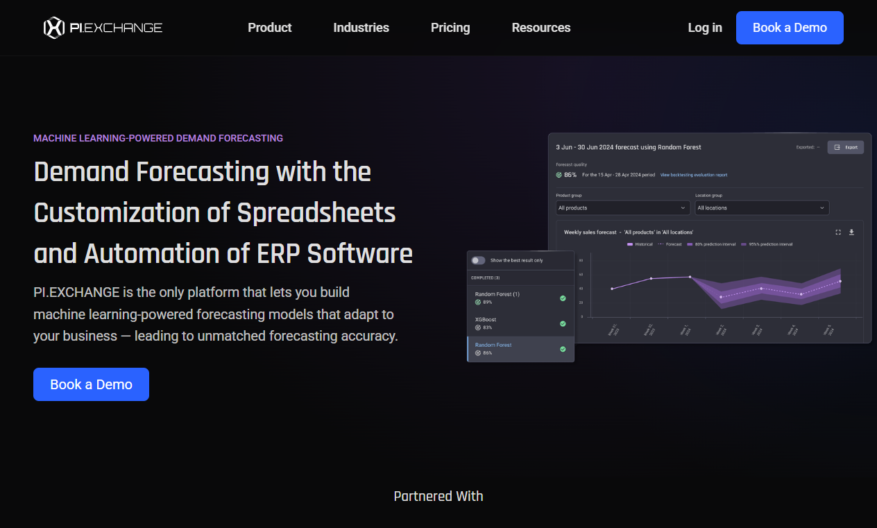877x528 pixels.
Task: Open the Product menu
Action: (270, 27)
